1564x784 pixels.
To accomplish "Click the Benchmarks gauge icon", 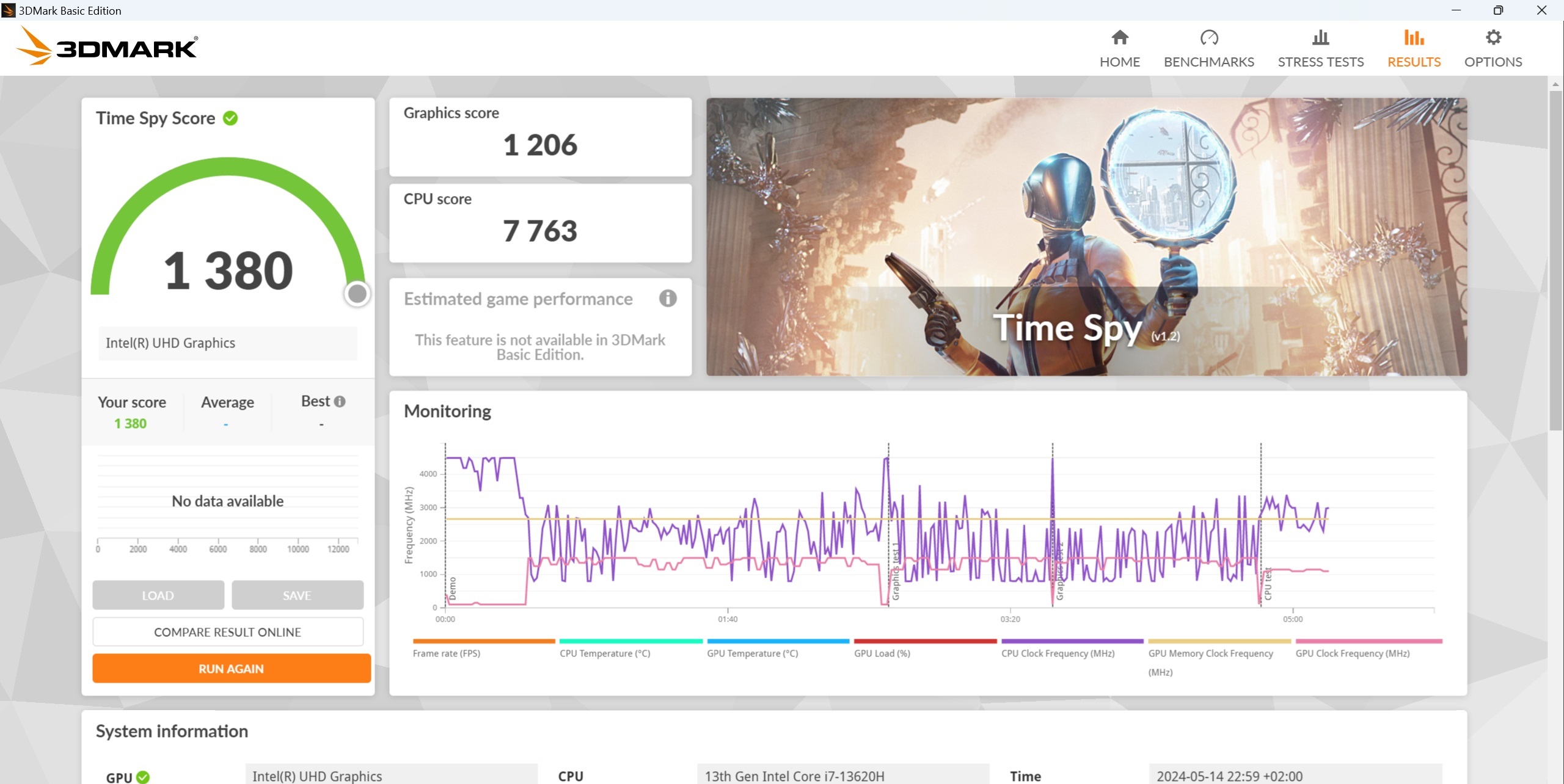I will [x=1208, y=38].
